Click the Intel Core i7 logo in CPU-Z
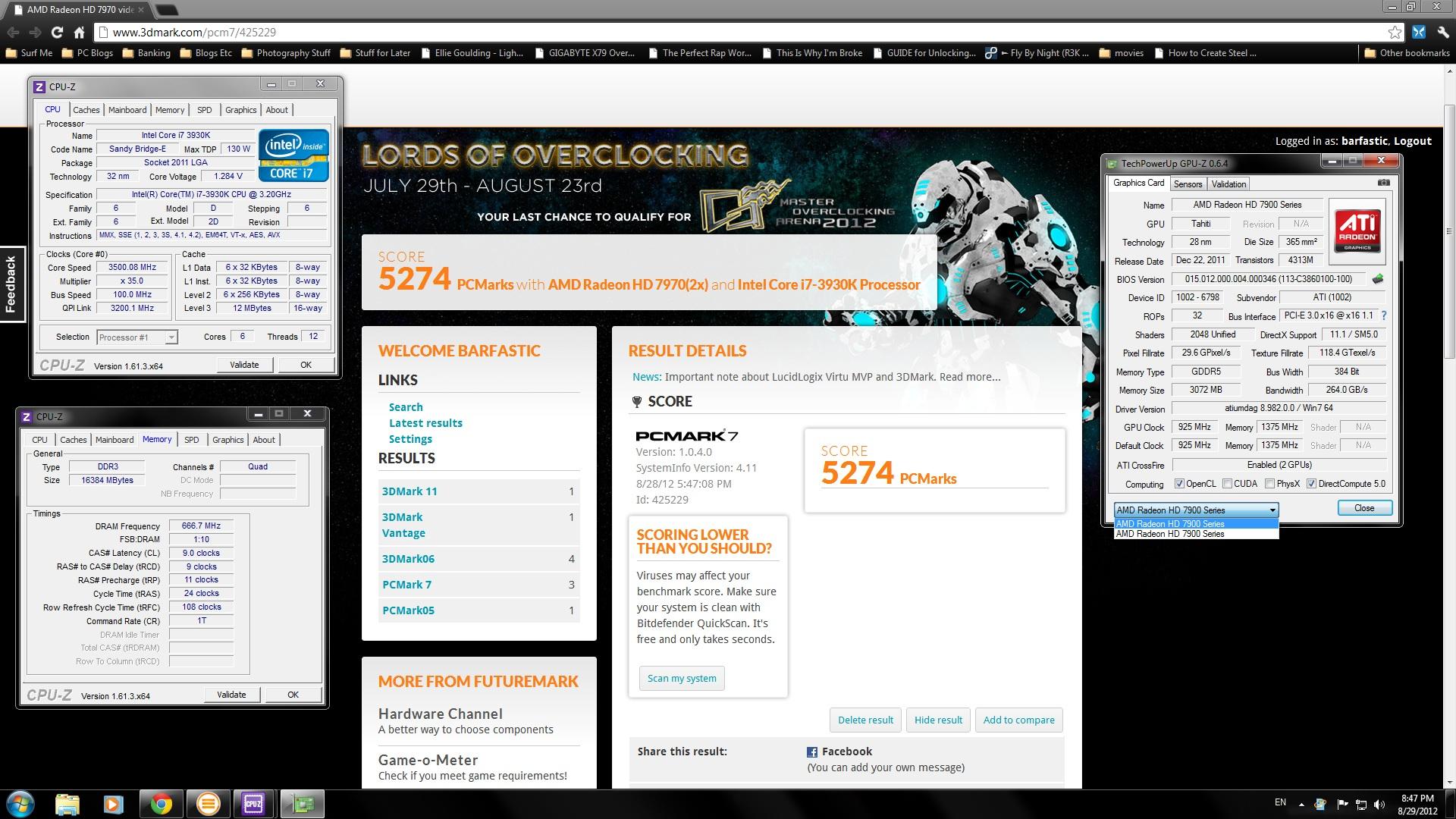This screenshot has width=1456, height=819. [x=293, y=155]
